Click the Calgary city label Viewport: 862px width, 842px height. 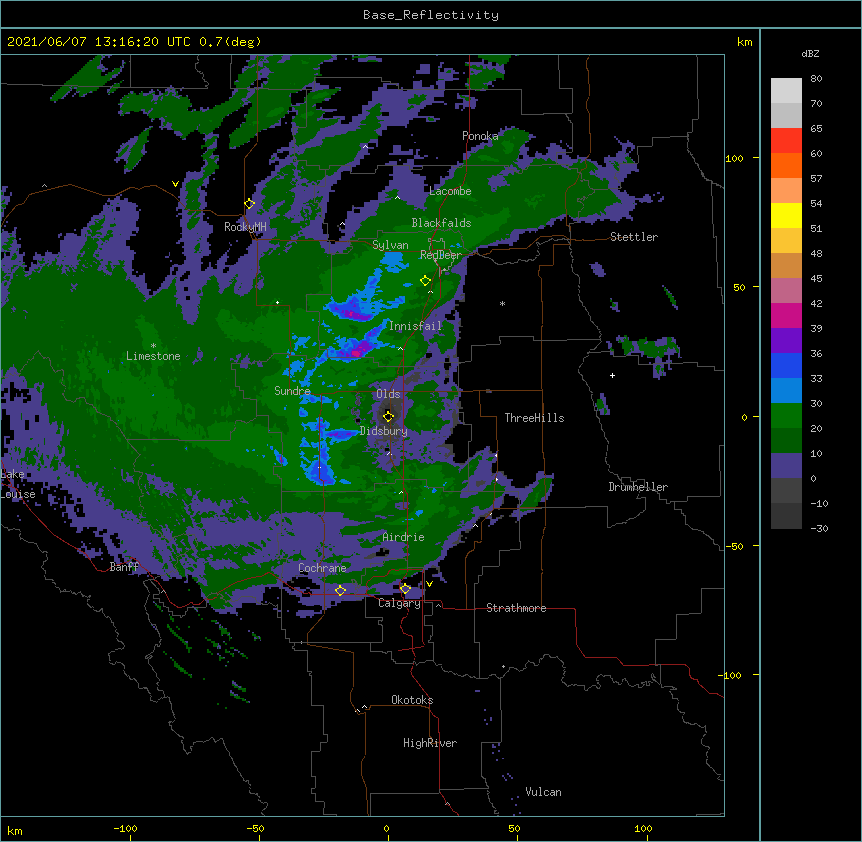[x=399, y=603]
